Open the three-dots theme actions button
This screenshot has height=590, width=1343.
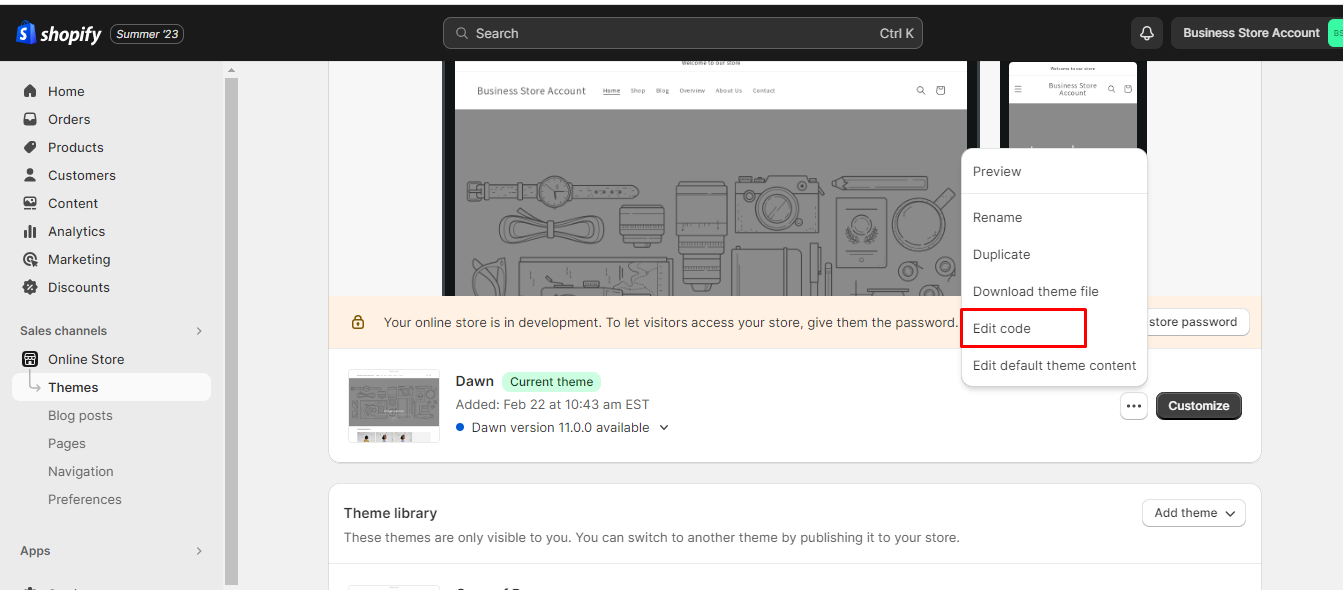click(x=1133, y=406)
